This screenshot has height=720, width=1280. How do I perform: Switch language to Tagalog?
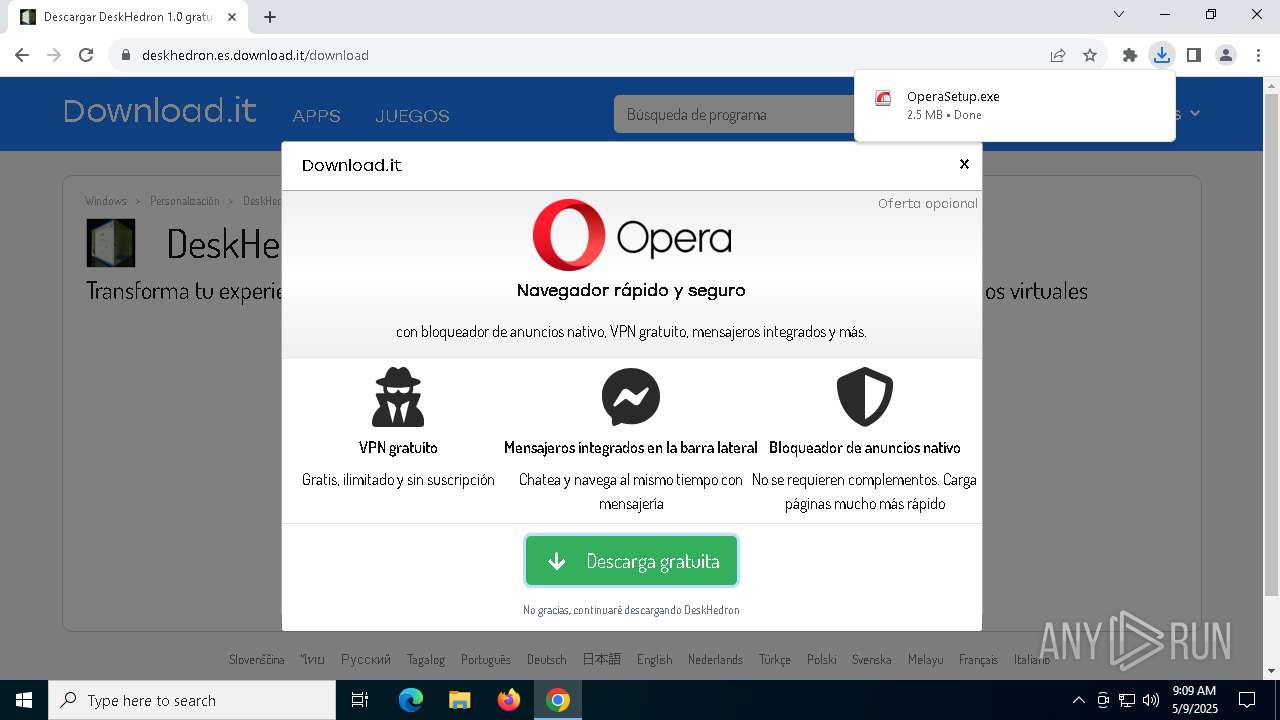[x=426, y=659]
